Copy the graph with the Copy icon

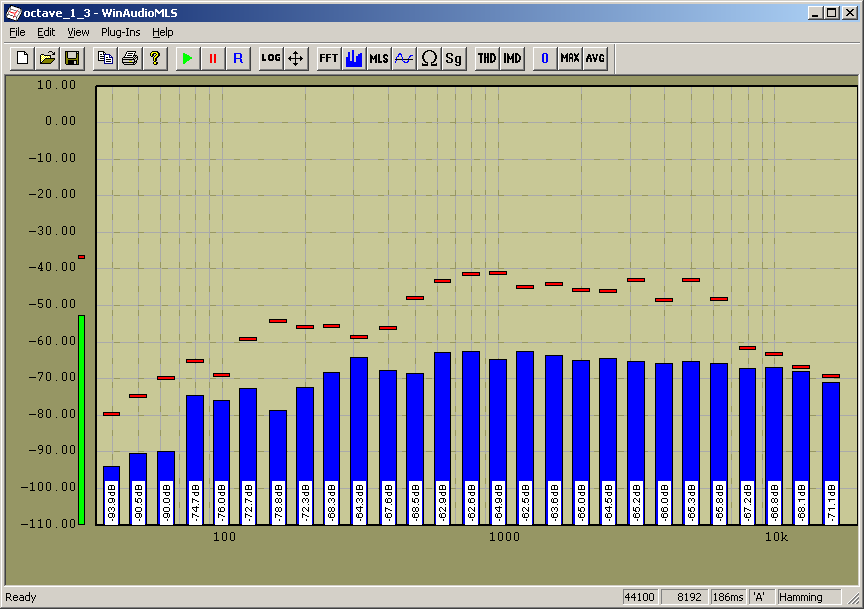click(x=104, y=58)
